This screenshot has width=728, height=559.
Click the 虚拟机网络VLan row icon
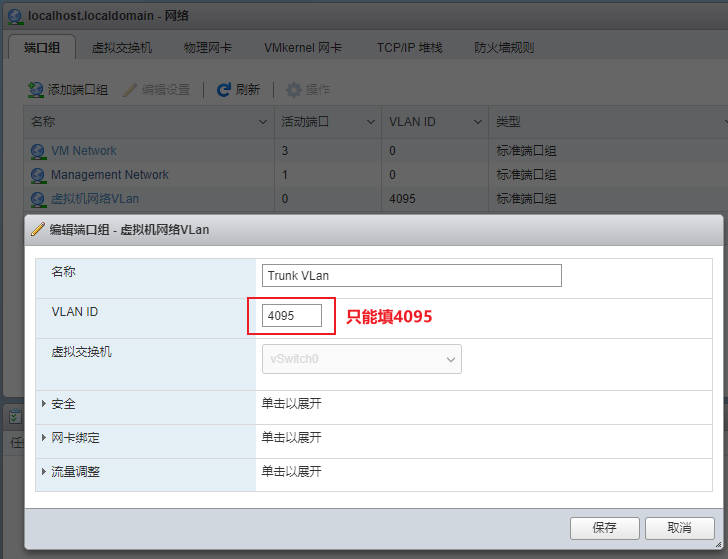[x=38, y=199]
